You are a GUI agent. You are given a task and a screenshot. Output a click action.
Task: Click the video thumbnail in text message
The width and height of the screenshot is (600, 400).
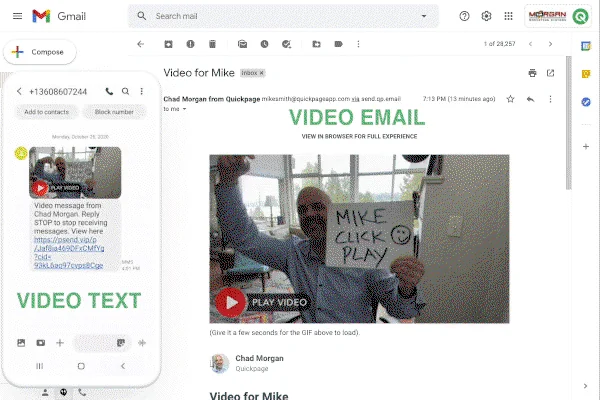pos(75,172)
